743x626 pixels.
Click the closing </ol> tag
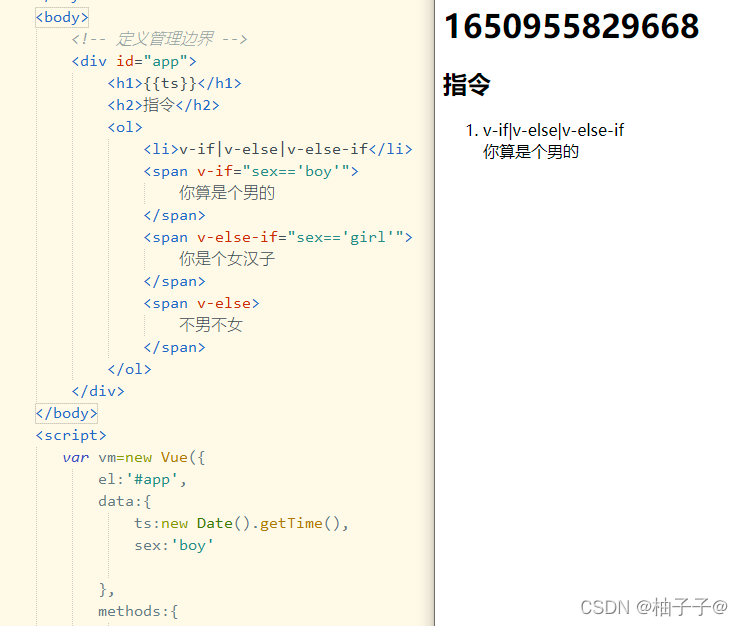pos(129,369)
